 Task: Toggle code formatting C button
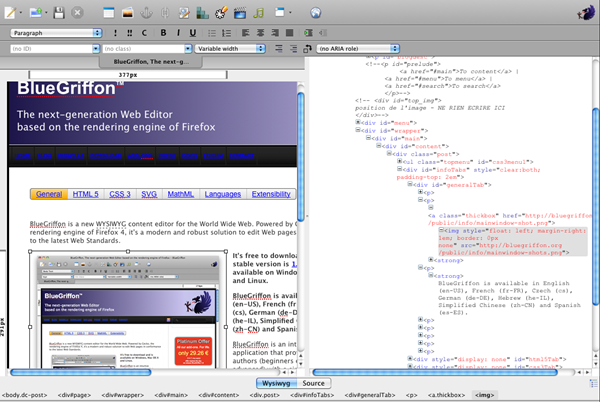click(144, 33)
